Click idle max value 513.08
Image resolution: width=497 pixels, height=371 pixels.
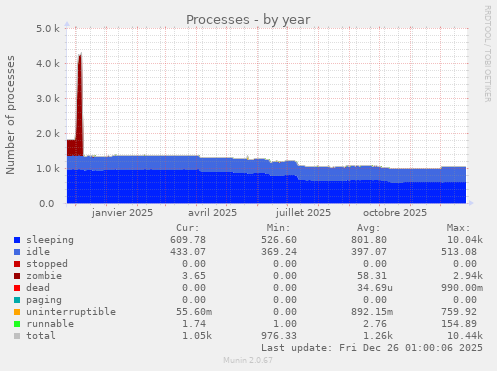click(459, 252)
